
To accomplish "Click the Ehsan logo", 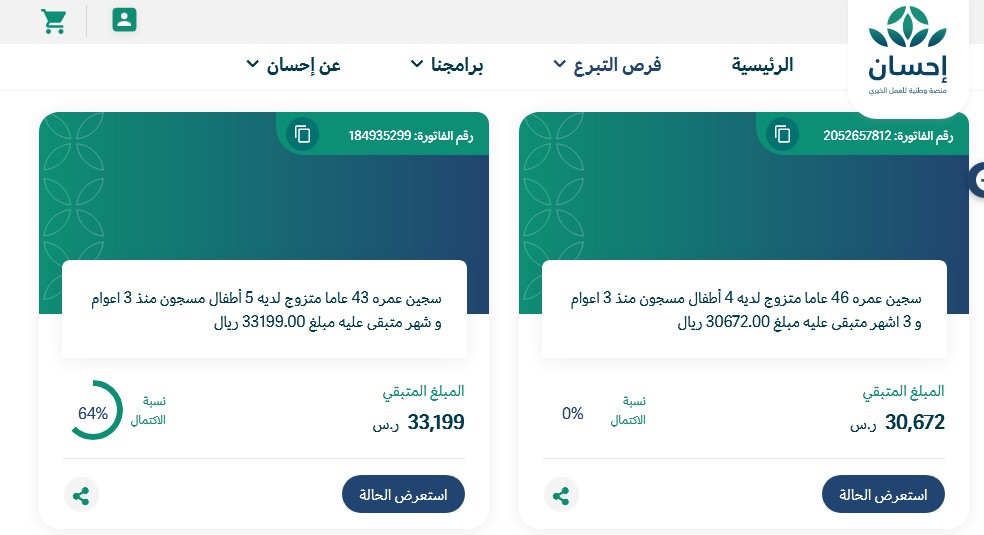I will (907, 51).
